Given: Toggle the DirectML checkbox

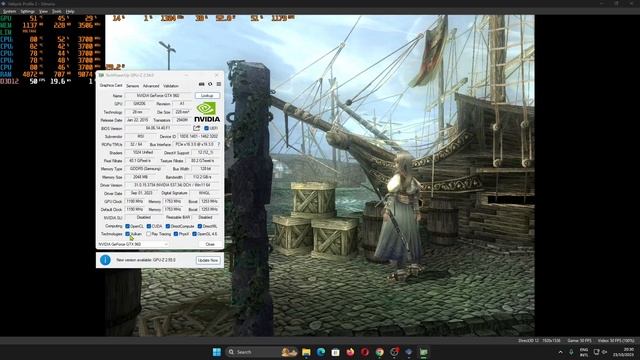Looking at the screenshot, I should point(200,226).
